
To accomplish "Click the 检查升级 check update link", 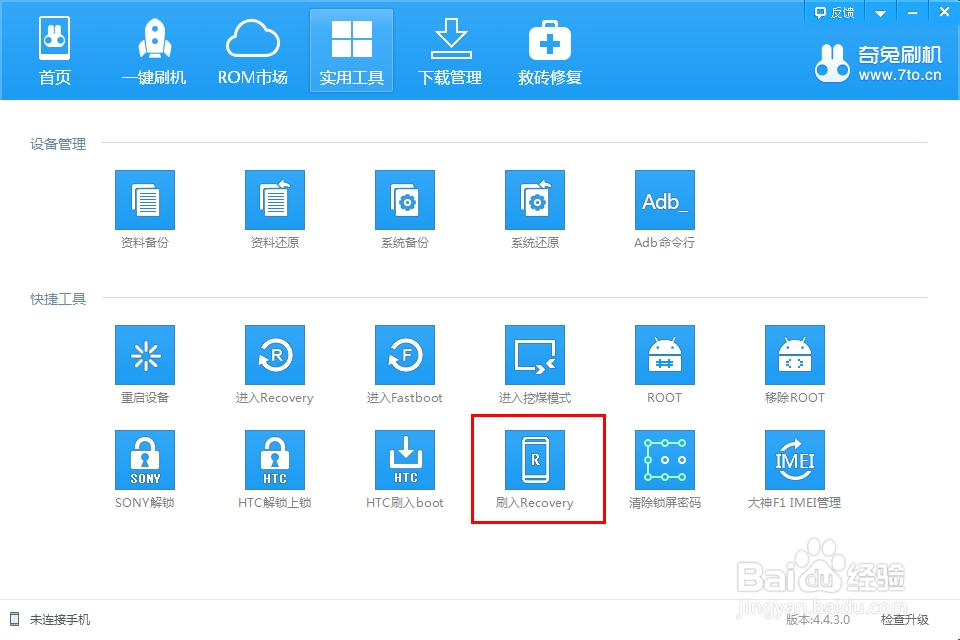I will (x=905, y=620).
